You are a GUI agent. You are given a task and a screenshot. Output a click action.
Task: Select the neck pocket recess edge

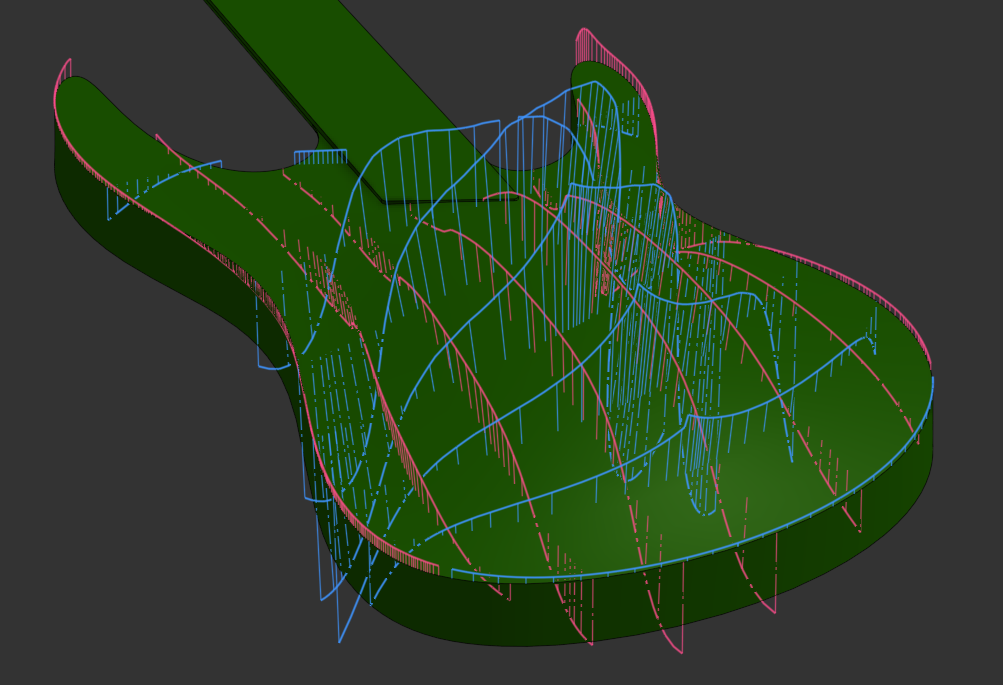click(x=448, y=201)
